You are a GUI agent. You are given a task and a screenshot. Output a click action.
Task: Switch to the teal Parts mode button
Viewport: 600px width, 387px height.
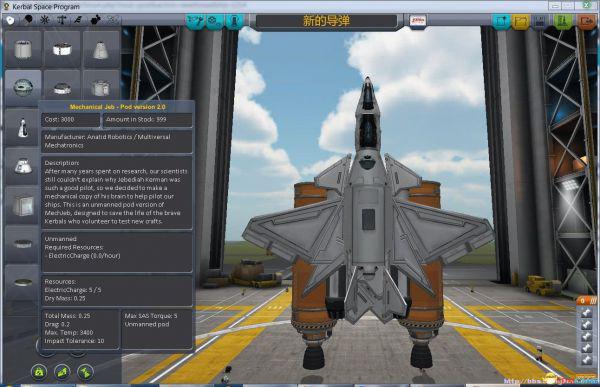tap(195, 21)
